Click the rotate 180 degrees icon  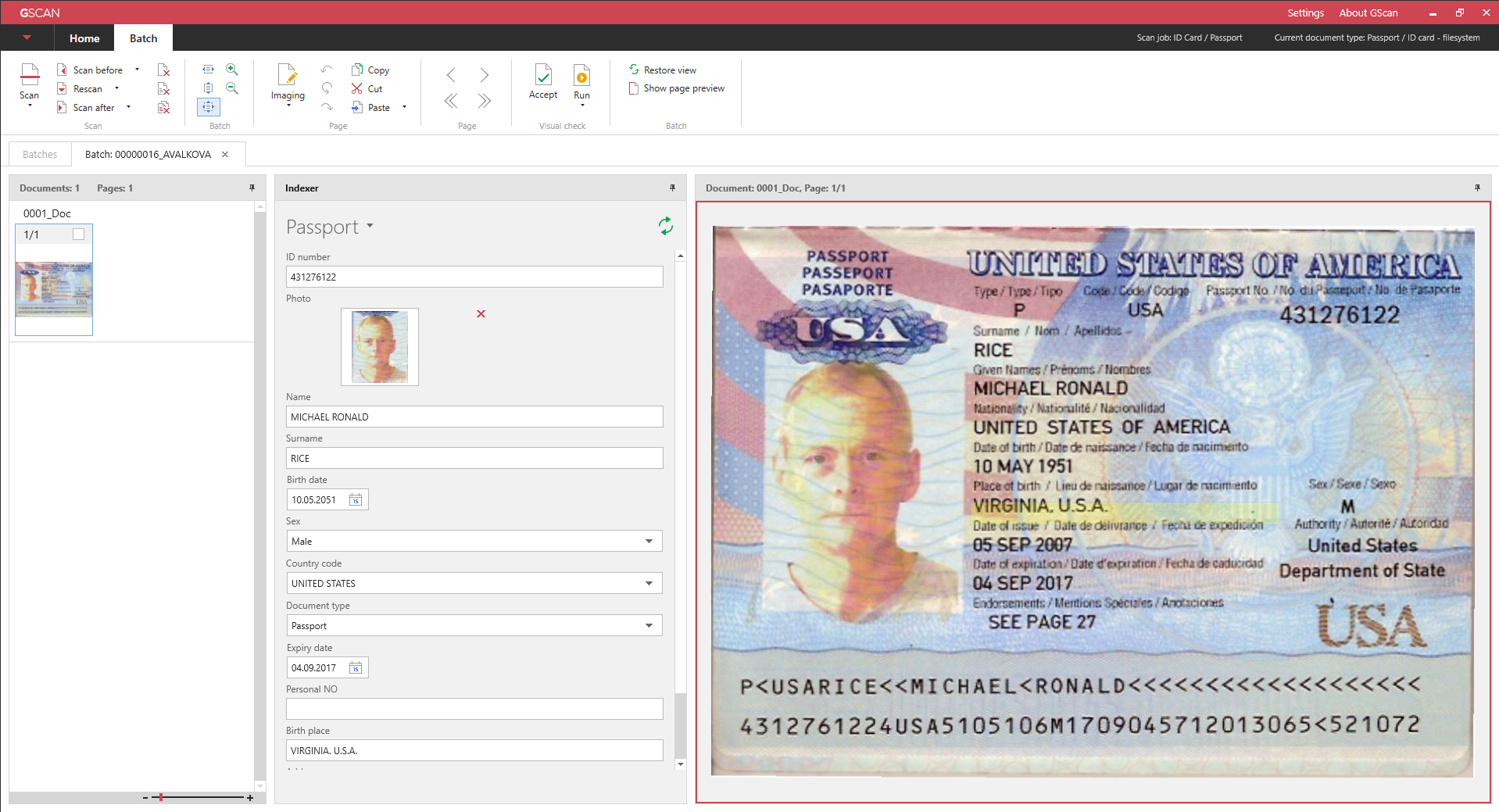coord(327,88)
